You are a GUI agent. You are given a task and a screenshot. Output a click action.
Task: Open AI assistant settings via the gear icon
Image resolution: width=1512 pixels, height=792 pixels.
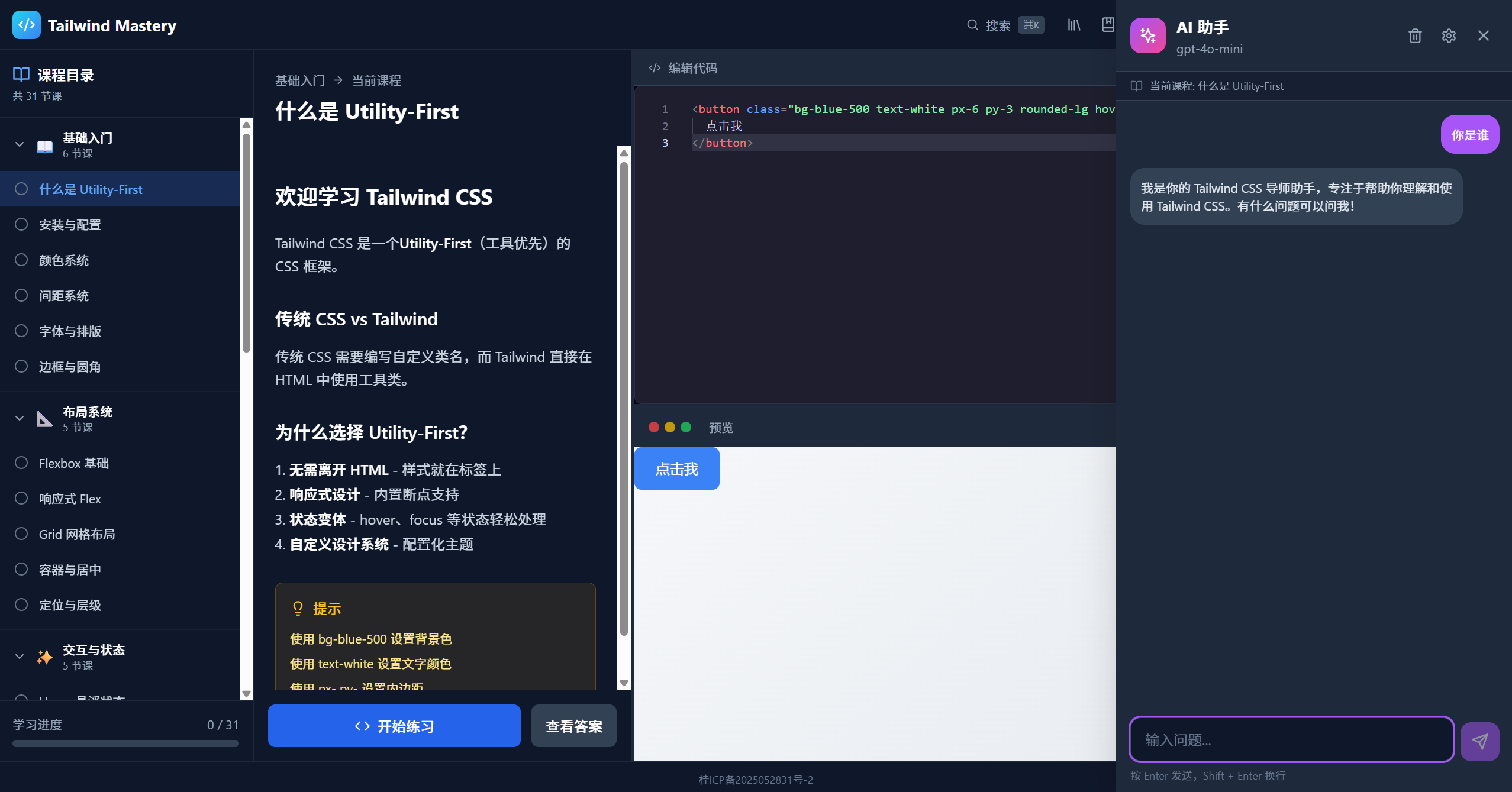[x=1449, y=36]
